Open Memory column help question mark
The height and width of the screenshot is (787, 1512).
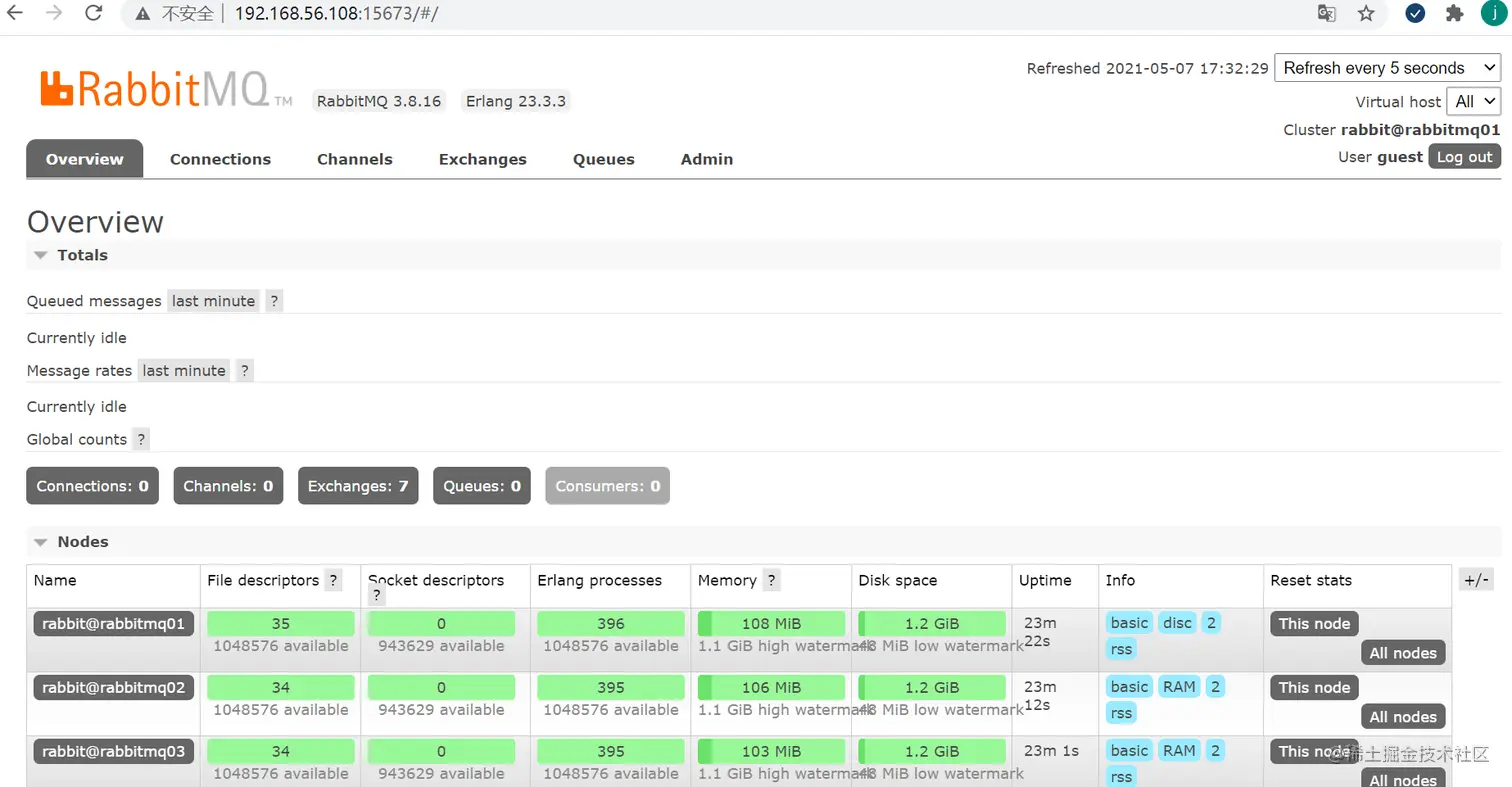point(771,580)
